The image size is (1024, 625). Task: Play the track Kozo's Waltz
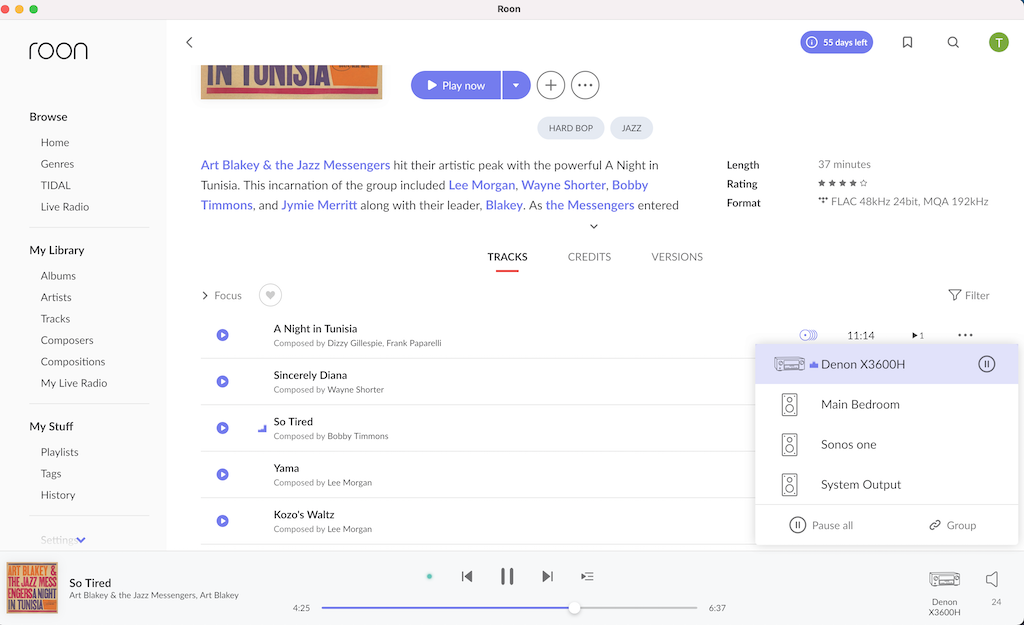click(x=223, y=521)
